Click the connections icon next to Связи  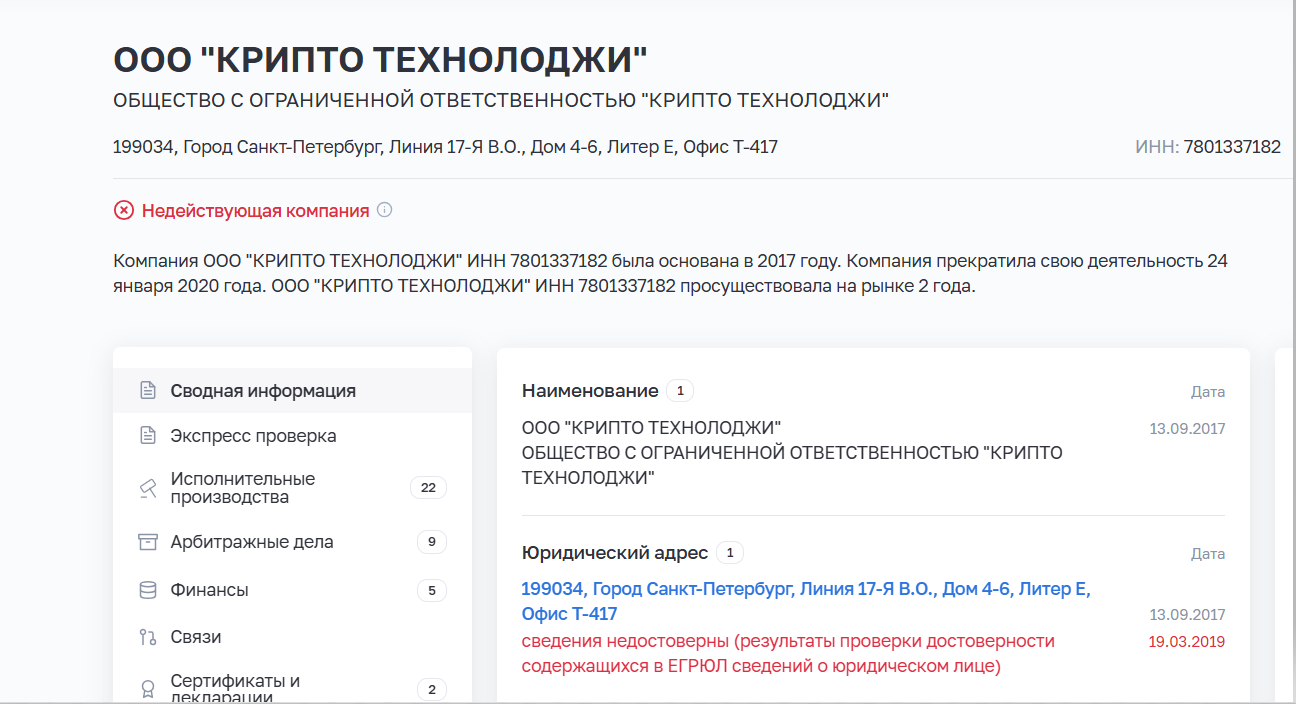coord(148,637)
